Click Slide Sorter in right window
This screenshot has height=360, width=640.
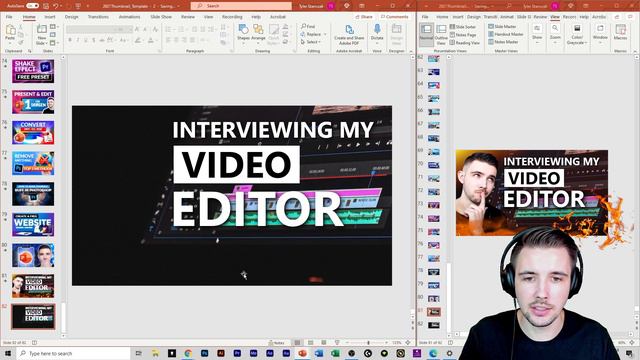coord(463,27)
